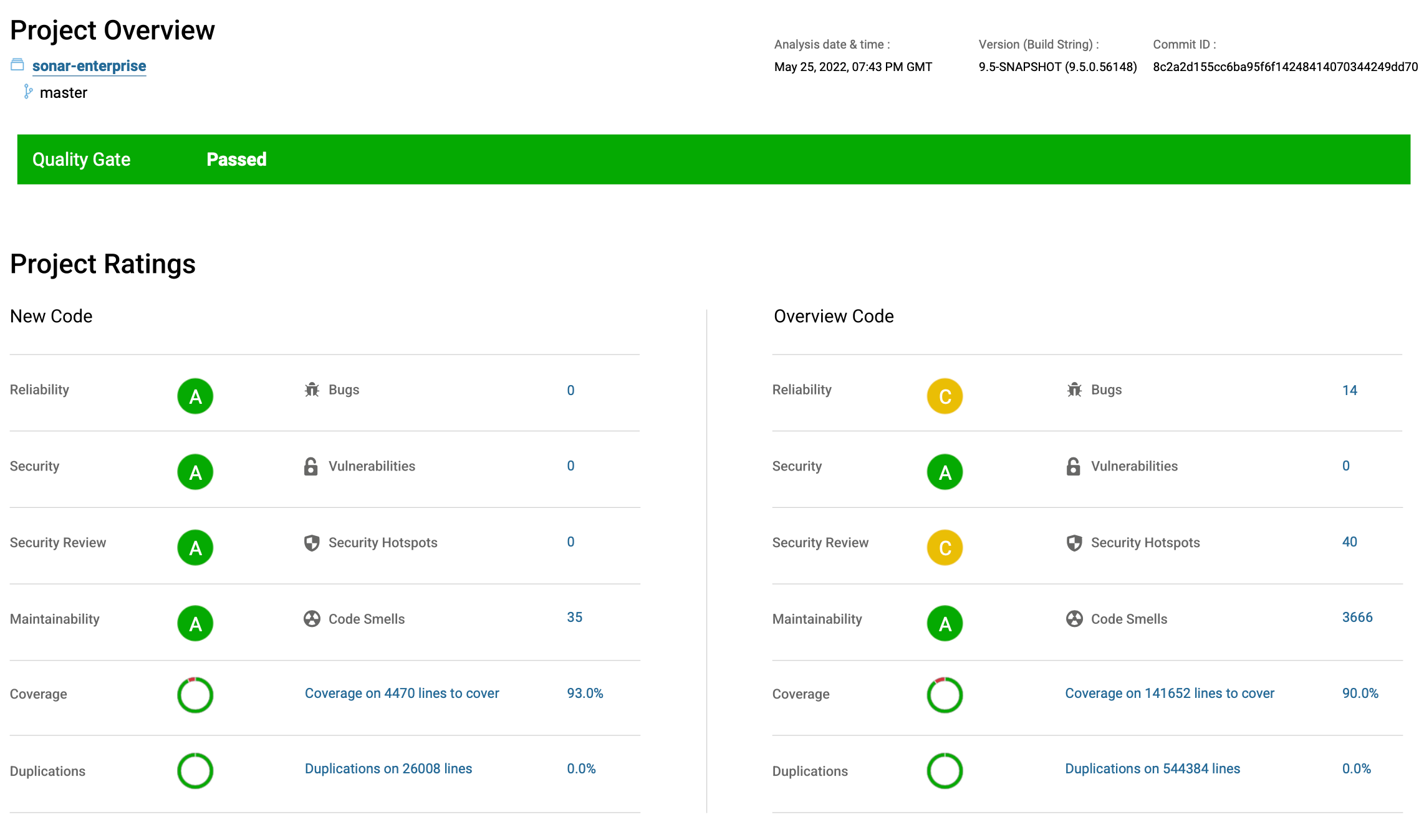This screenshot has width=1424, height=840.
Task: Click the 93.0% new code coverage value
Action: tap(585, 694)
